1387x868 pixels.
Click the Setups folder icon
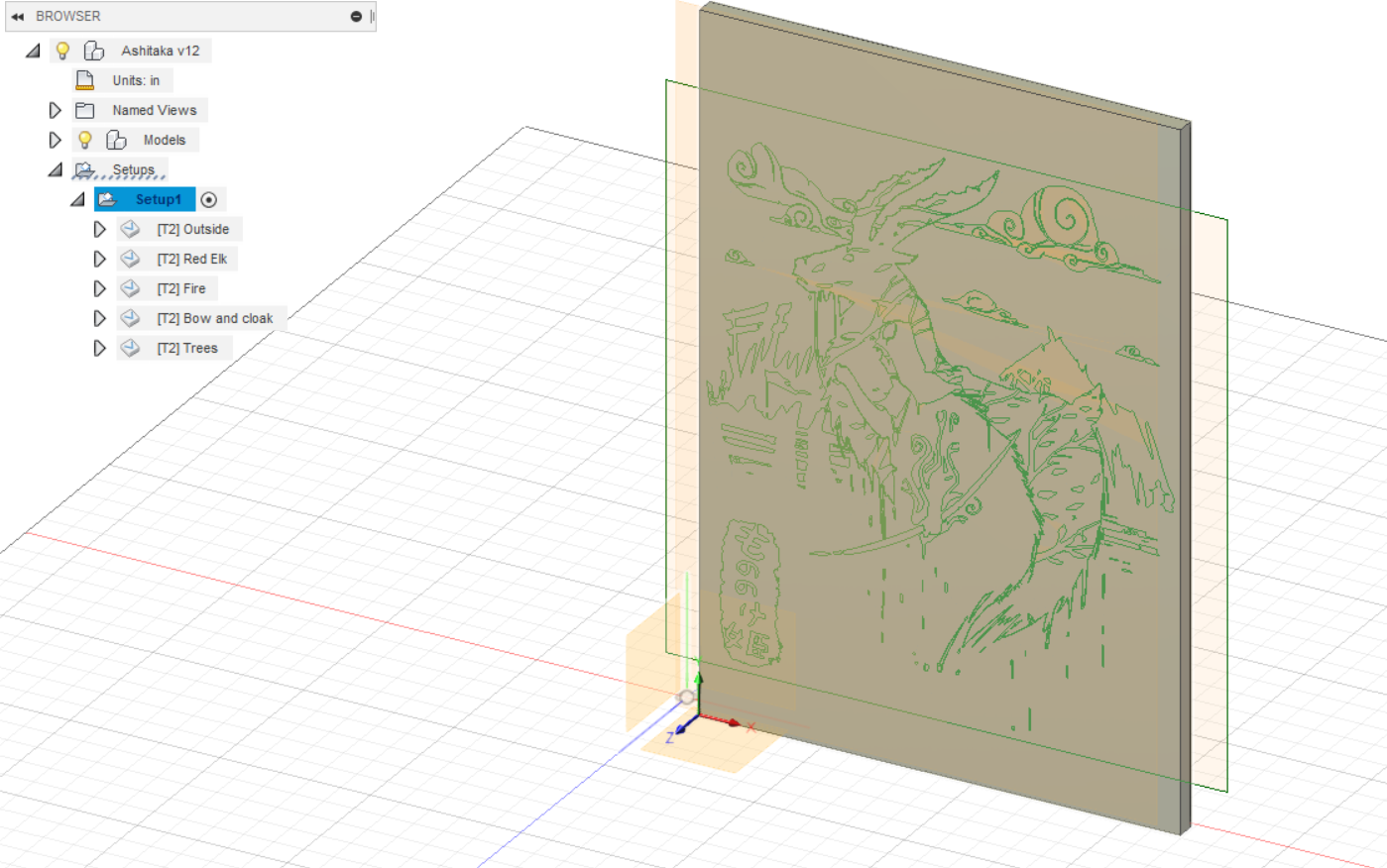point(84,169)
